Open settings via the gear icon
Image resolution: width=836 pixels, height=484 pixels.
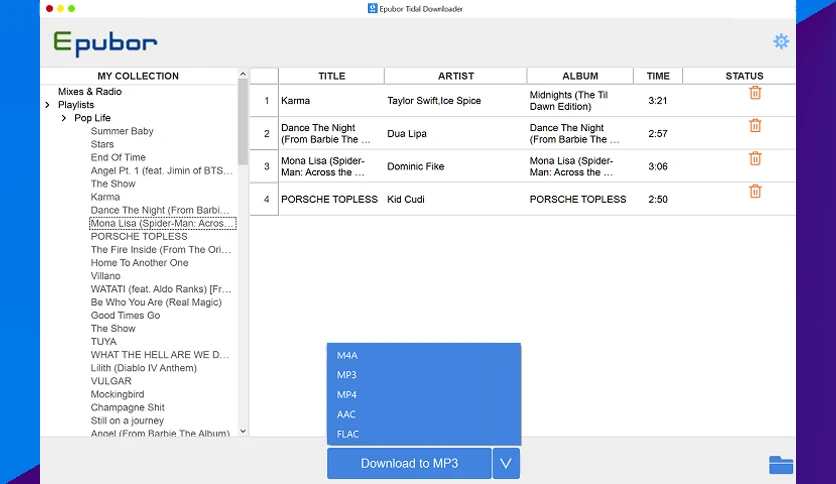[x=781, y=41]
